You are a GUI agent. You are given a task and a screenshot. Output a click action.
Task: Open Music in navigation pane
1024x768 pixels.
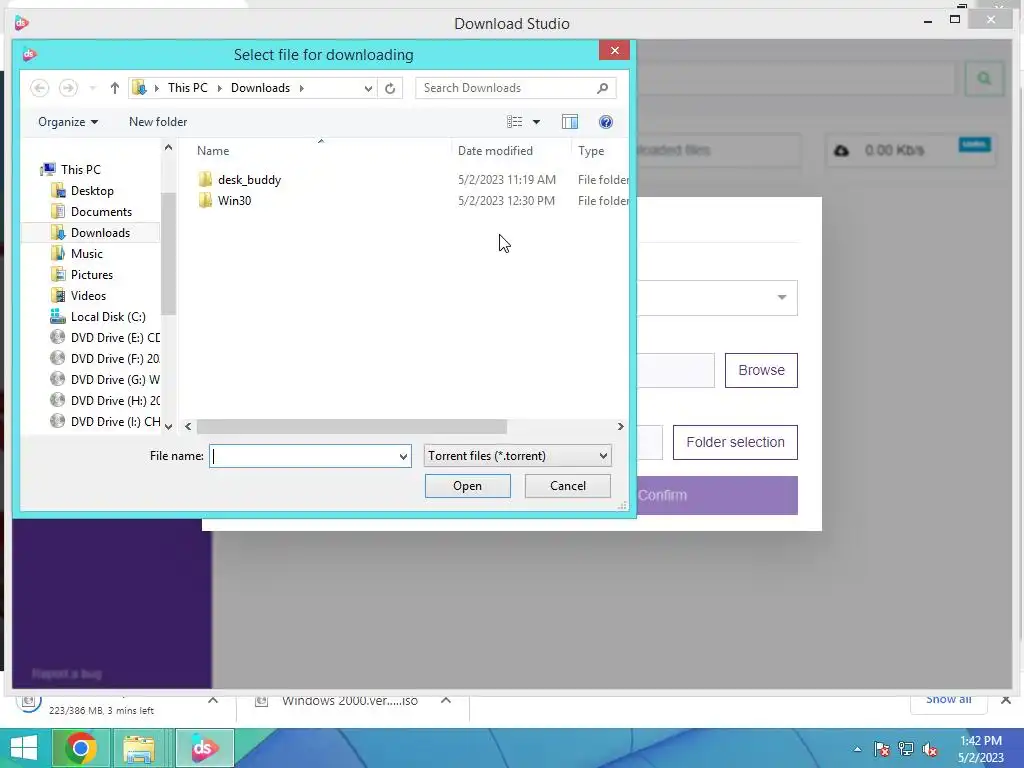pyautogui.click(x=87, y=253)
